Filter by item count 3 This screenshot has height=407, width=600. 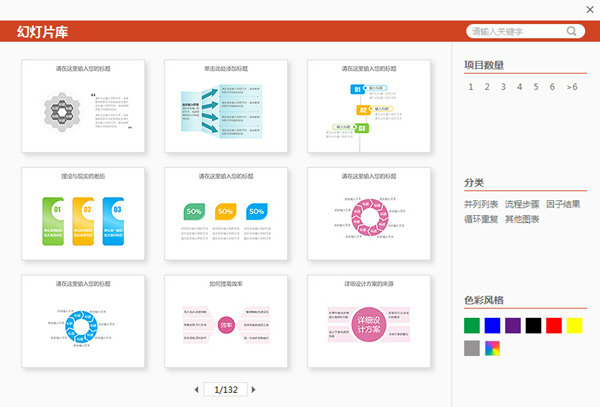coord(504,87)
